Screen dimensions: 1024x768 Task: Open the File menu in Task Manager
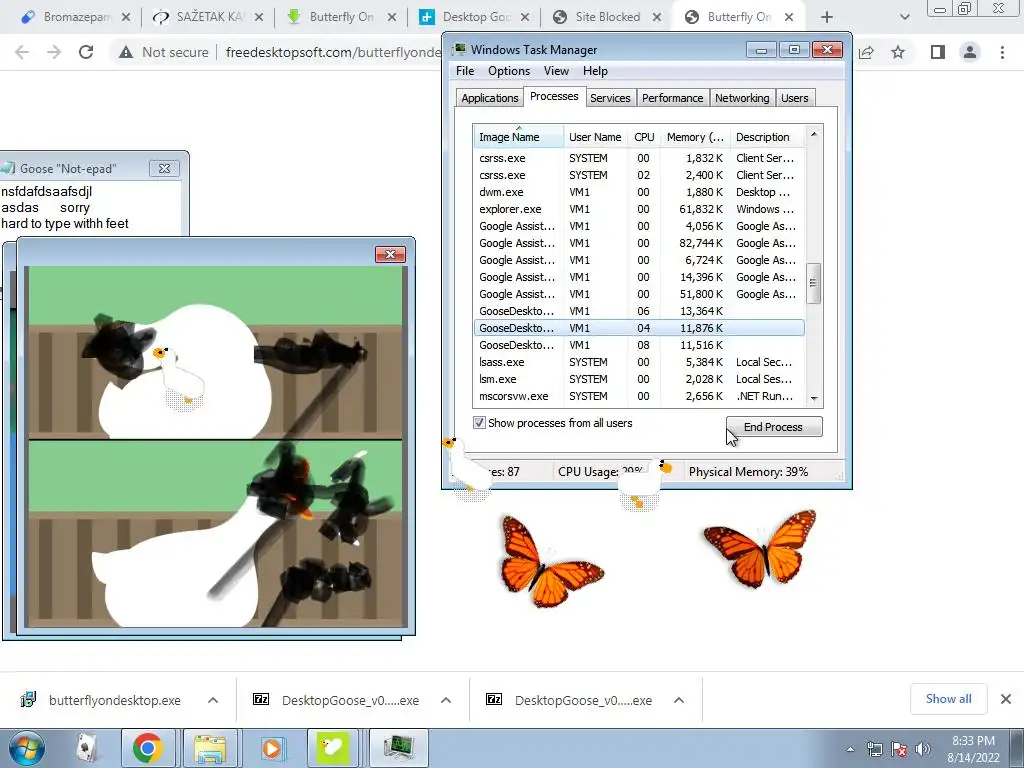coord(465,71)
